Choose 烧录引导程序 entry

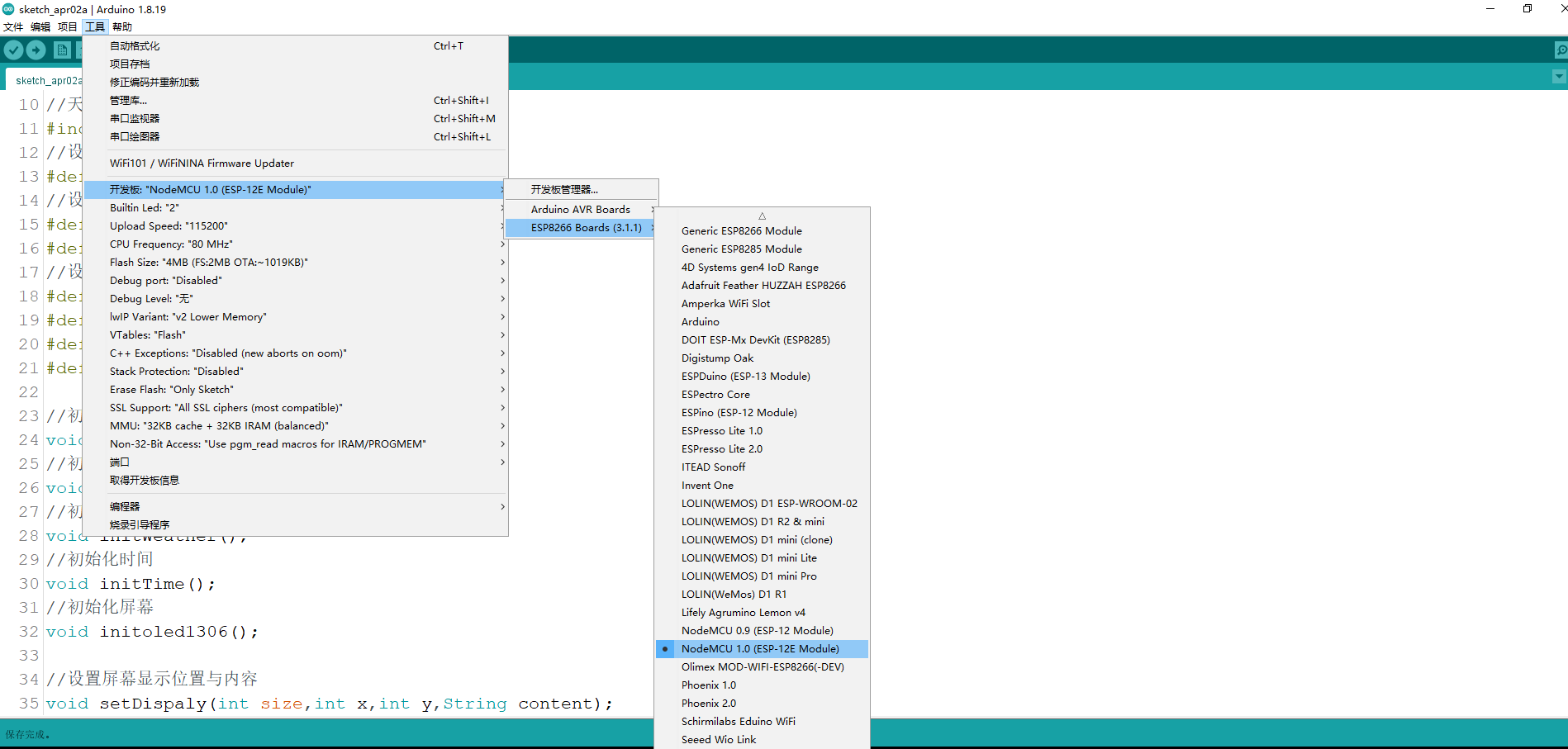[x=296, y=525]
